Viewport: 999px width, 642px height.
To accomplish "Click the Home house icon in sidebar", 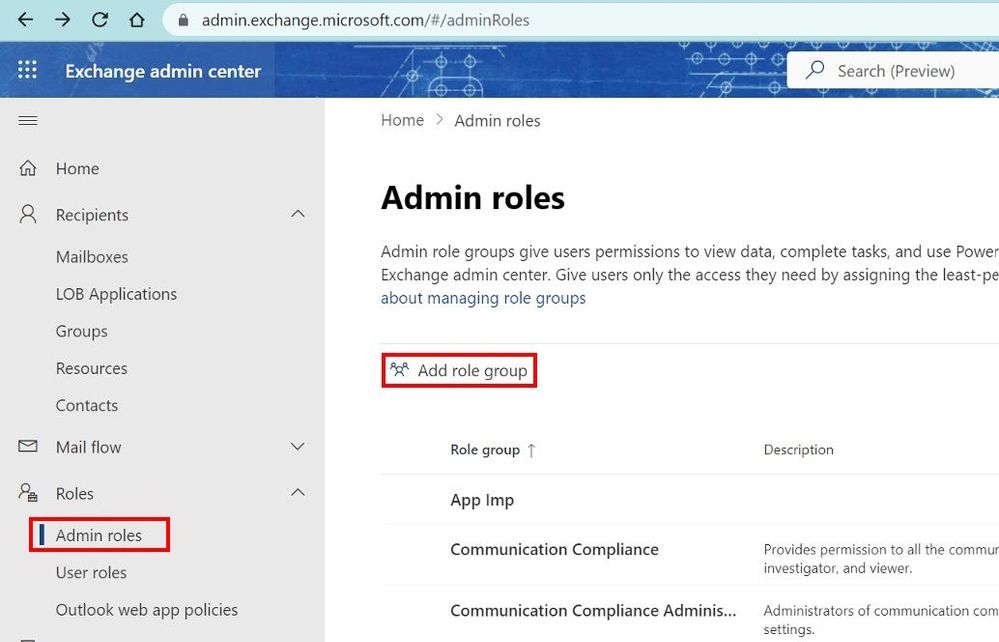I will (27, 168).
